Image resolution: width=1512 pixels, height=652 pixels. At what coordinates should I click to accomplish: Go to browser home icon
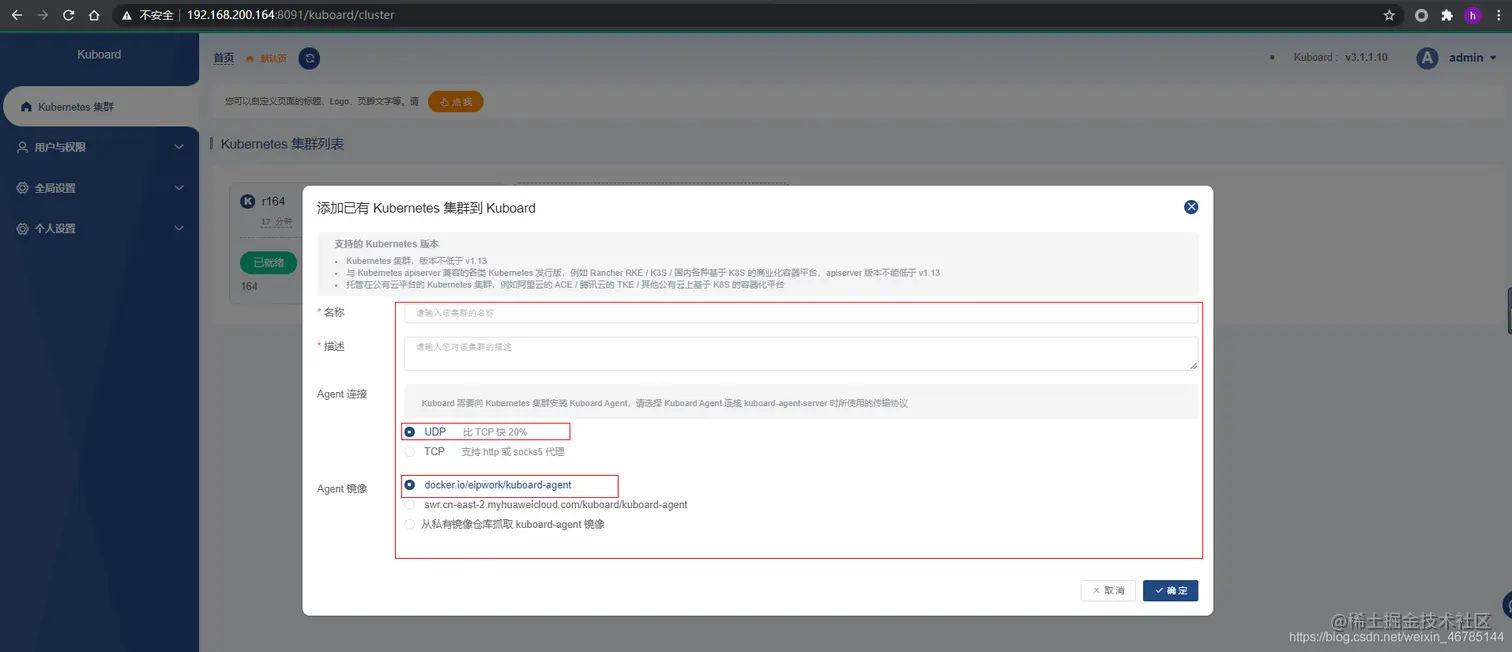(x=94, y=15)
